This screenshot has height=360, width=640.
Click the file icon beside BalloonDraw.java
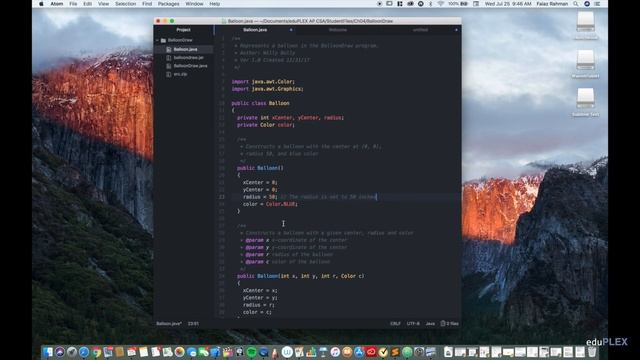coord(169,66)
